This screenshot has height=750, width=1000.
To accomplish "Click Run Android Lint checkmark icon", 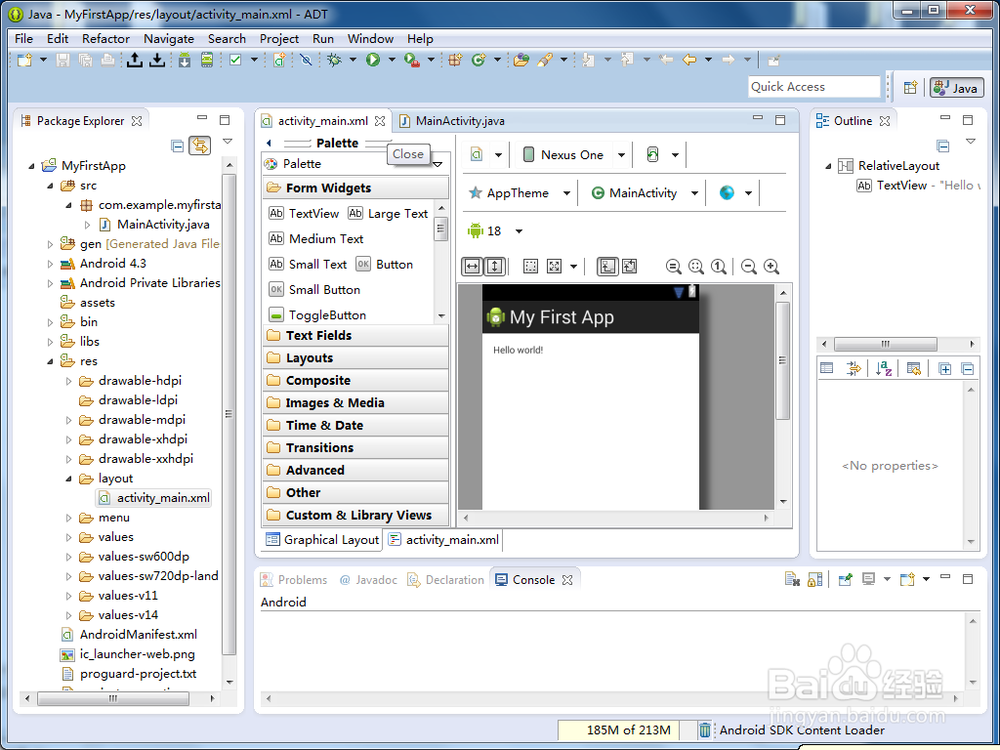I will click(235, 60).
